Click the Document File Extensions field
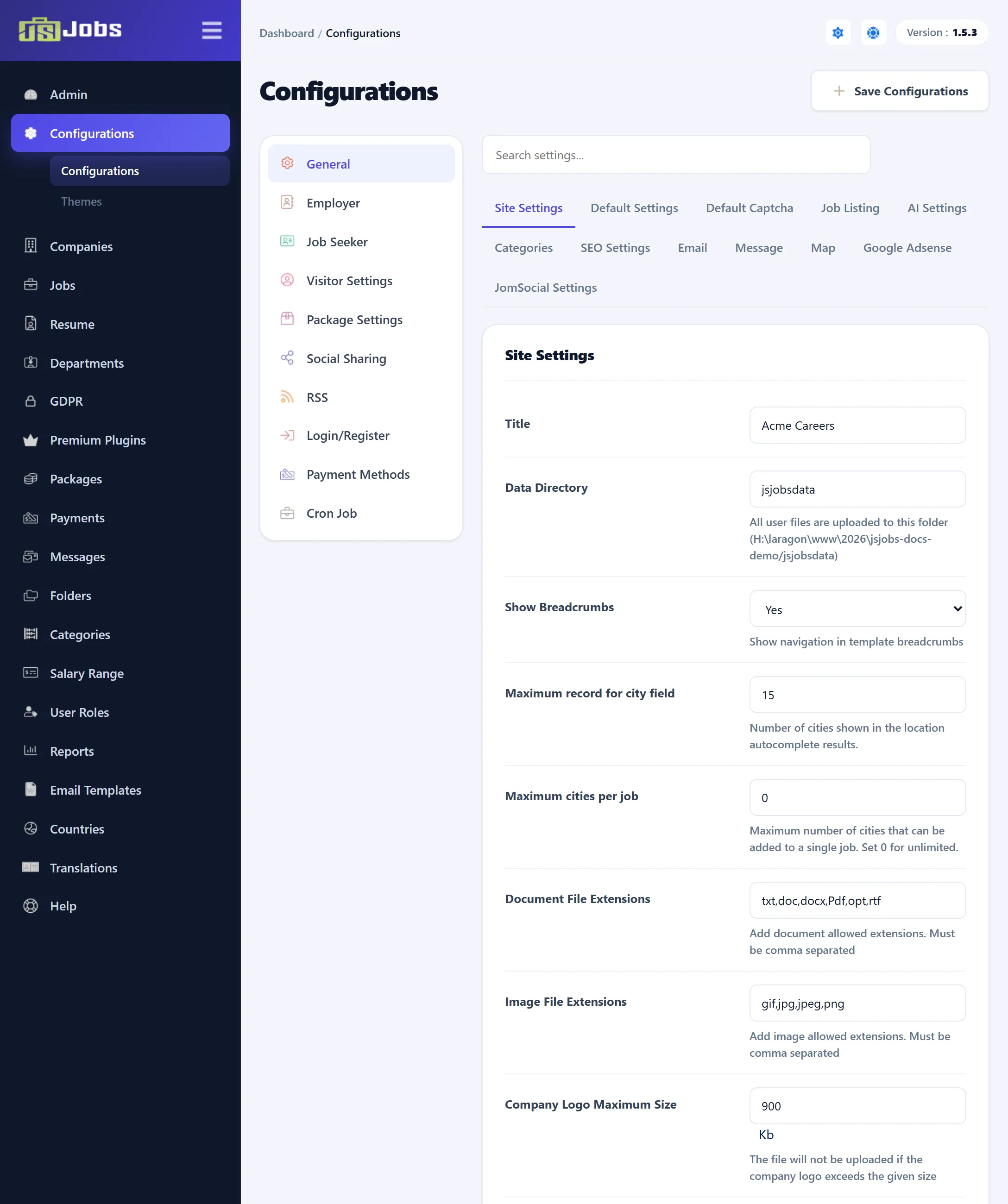 pos(857,900)
